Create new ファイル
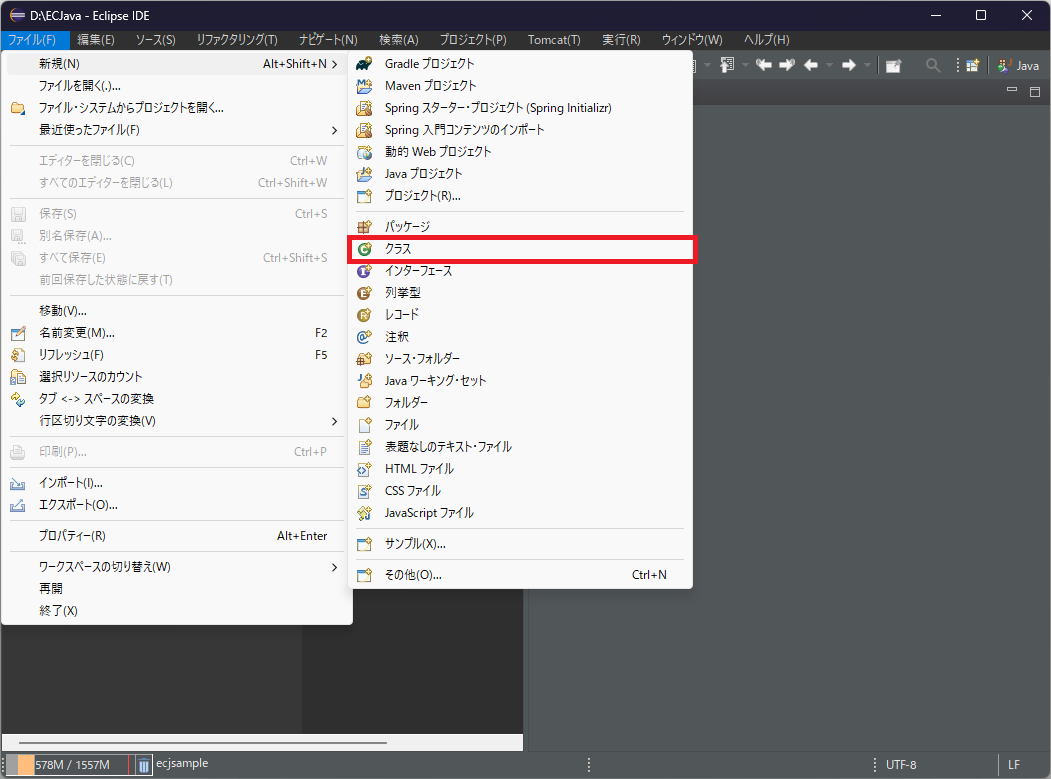The width and height of the screenshot is (1051, 779). click(520, 425)
